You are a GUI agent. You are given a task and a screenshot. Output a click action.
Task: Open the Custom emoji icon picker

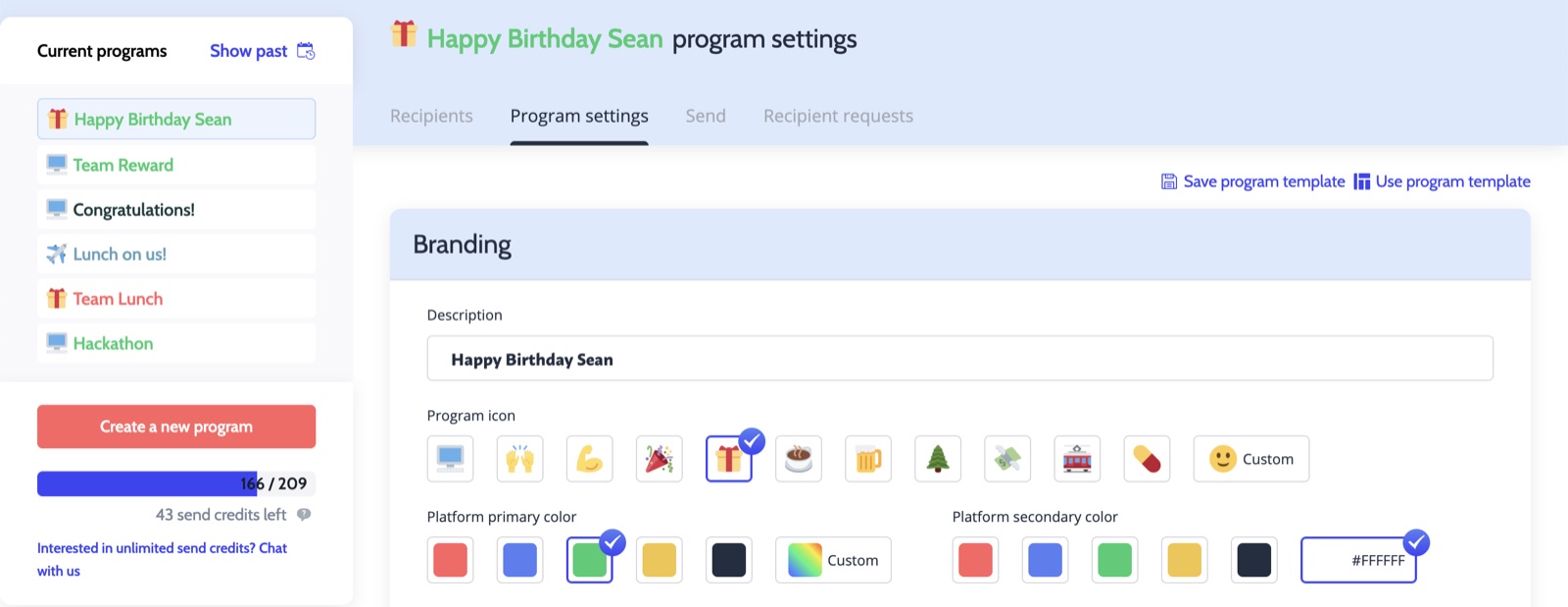[x=1251, y=459]
